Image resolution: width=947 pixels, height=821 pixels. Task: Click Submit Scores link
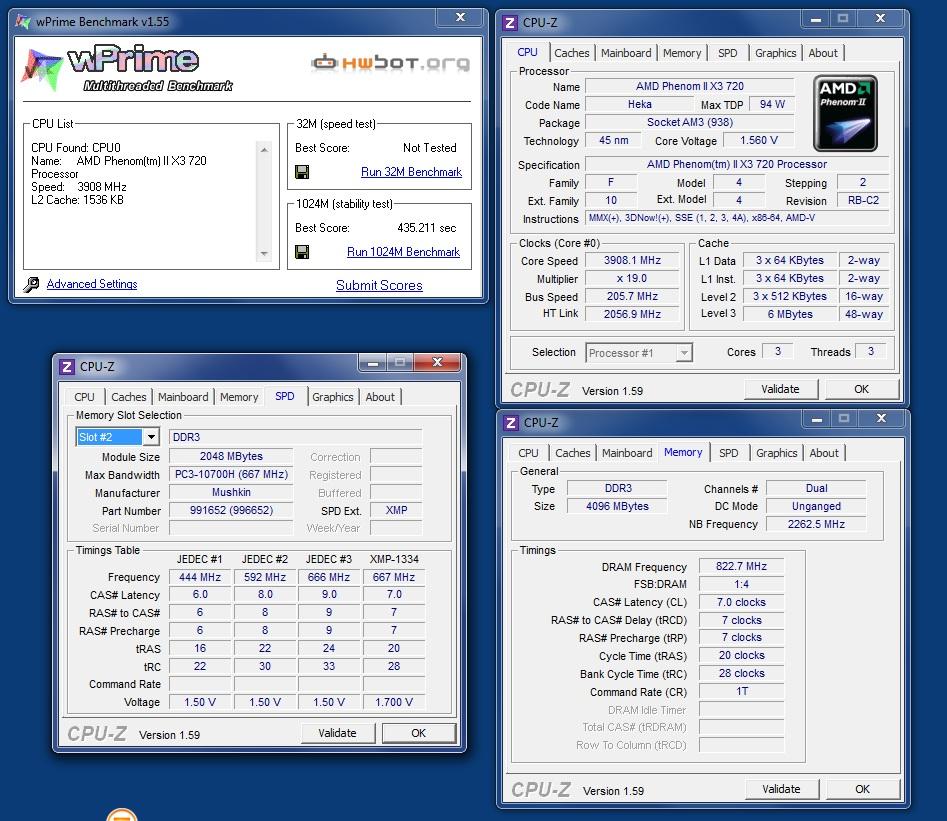(x=379, y=285)
